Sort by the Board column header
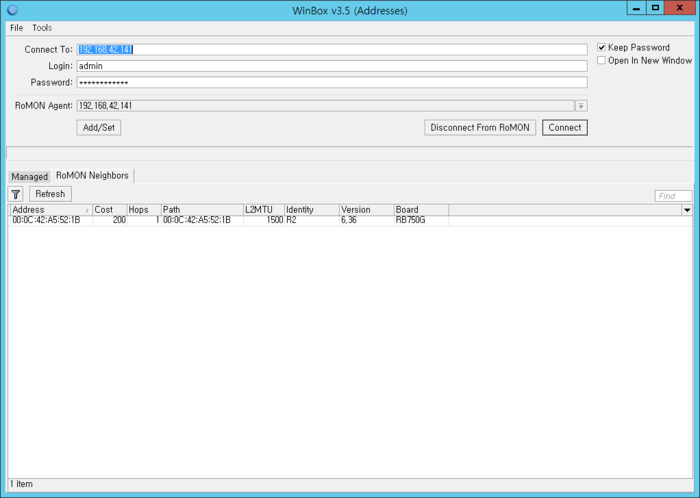This screenshot has height=498, width=700. (x=421, y=210)
